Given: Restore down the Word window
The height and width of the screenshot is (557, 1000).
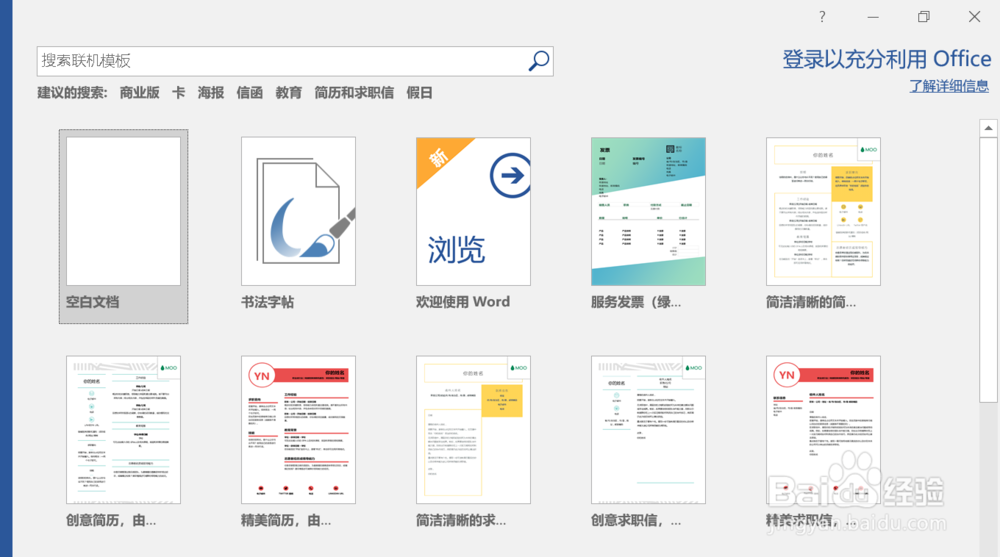Looking at the screenshot, I should tap(923, 17).
